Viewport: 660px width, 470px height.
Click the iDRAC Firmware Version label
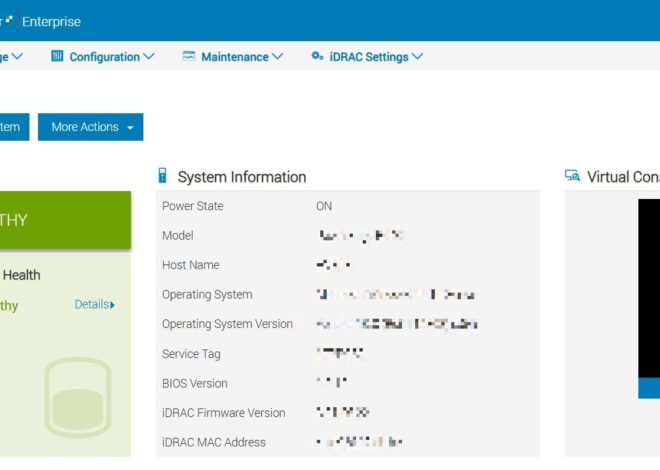point(224,413)
